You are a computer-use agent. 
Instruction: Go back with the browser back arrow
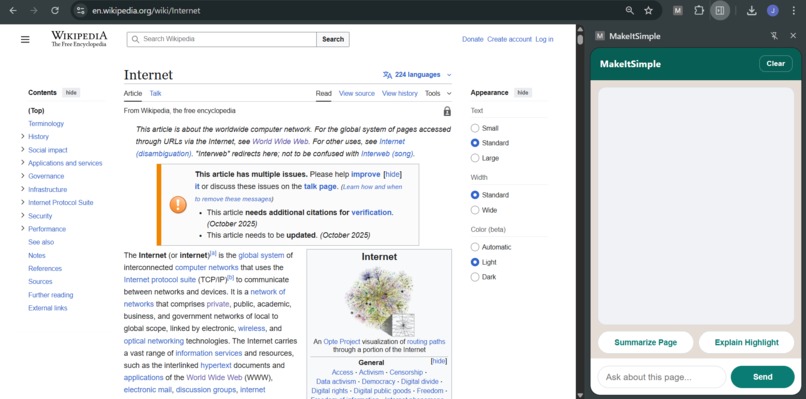pos(13,10)
